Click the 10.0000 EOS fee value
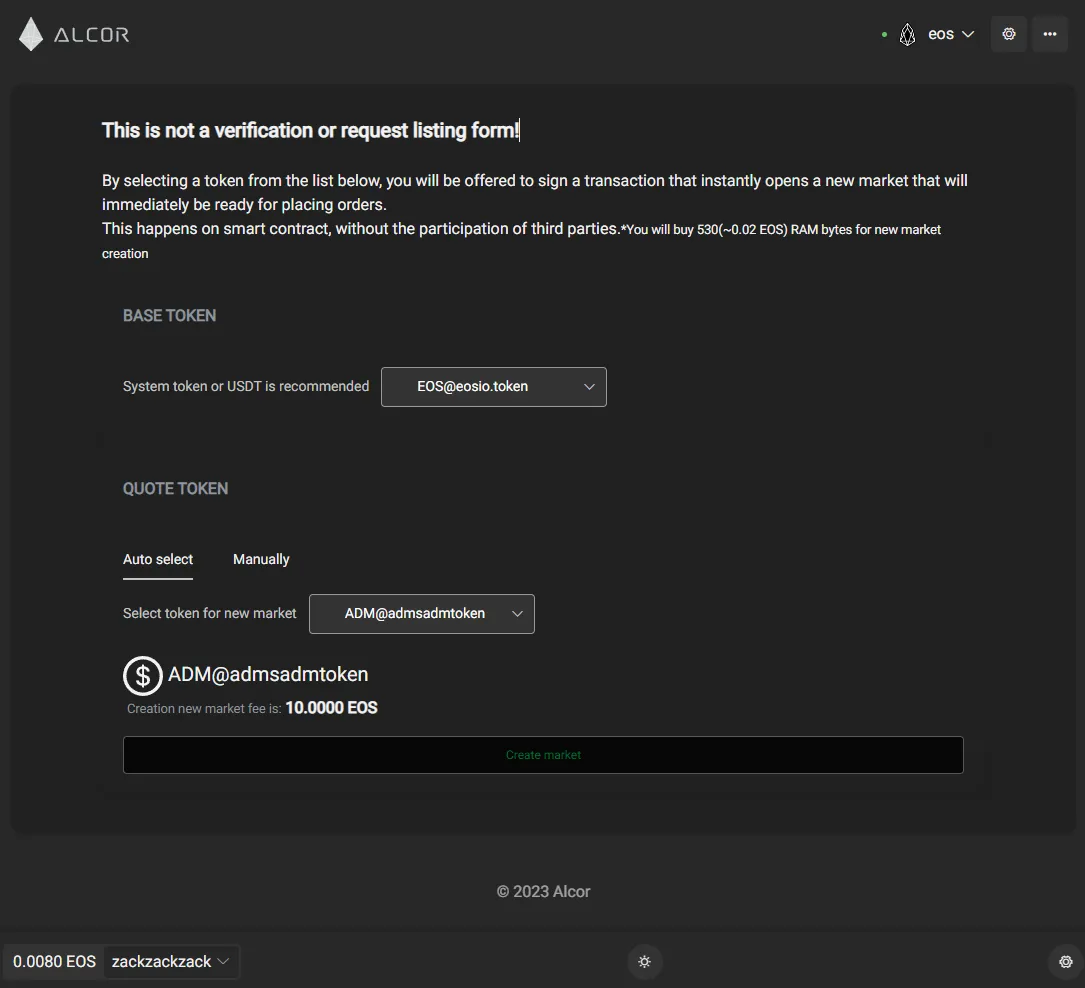Viewport: 1085px width, 988px height. click(x=331, y=708)
